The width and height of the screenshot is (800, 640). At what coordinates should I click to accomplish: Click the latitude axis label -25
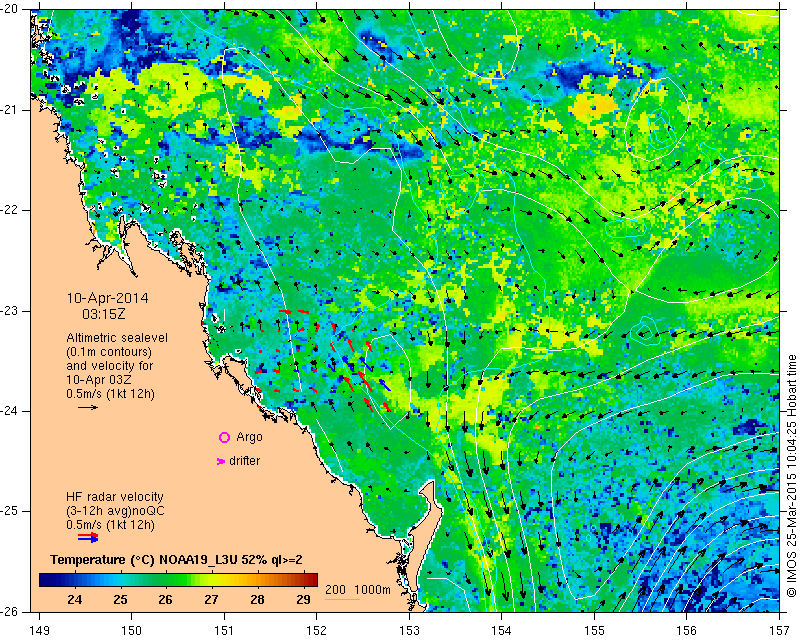10,511
